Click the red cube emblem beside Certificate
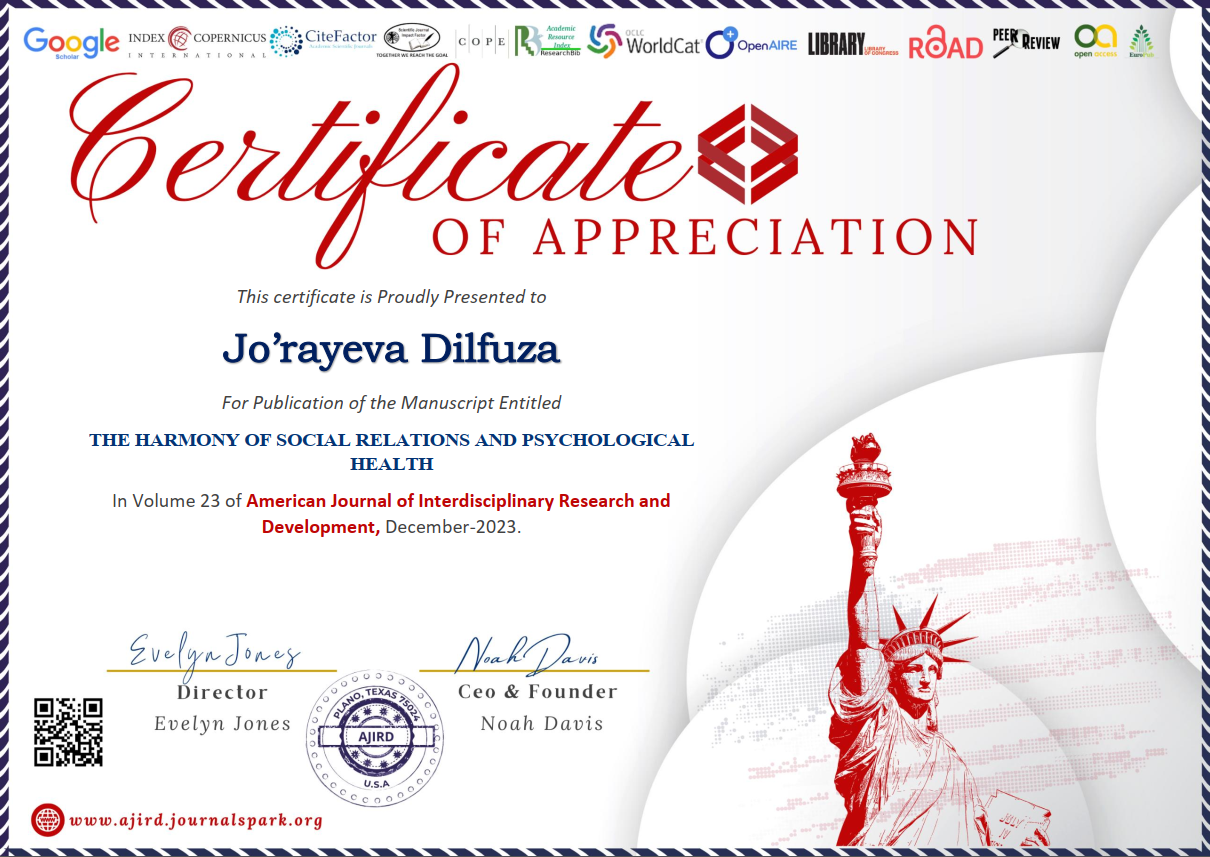 coord(747,152)
